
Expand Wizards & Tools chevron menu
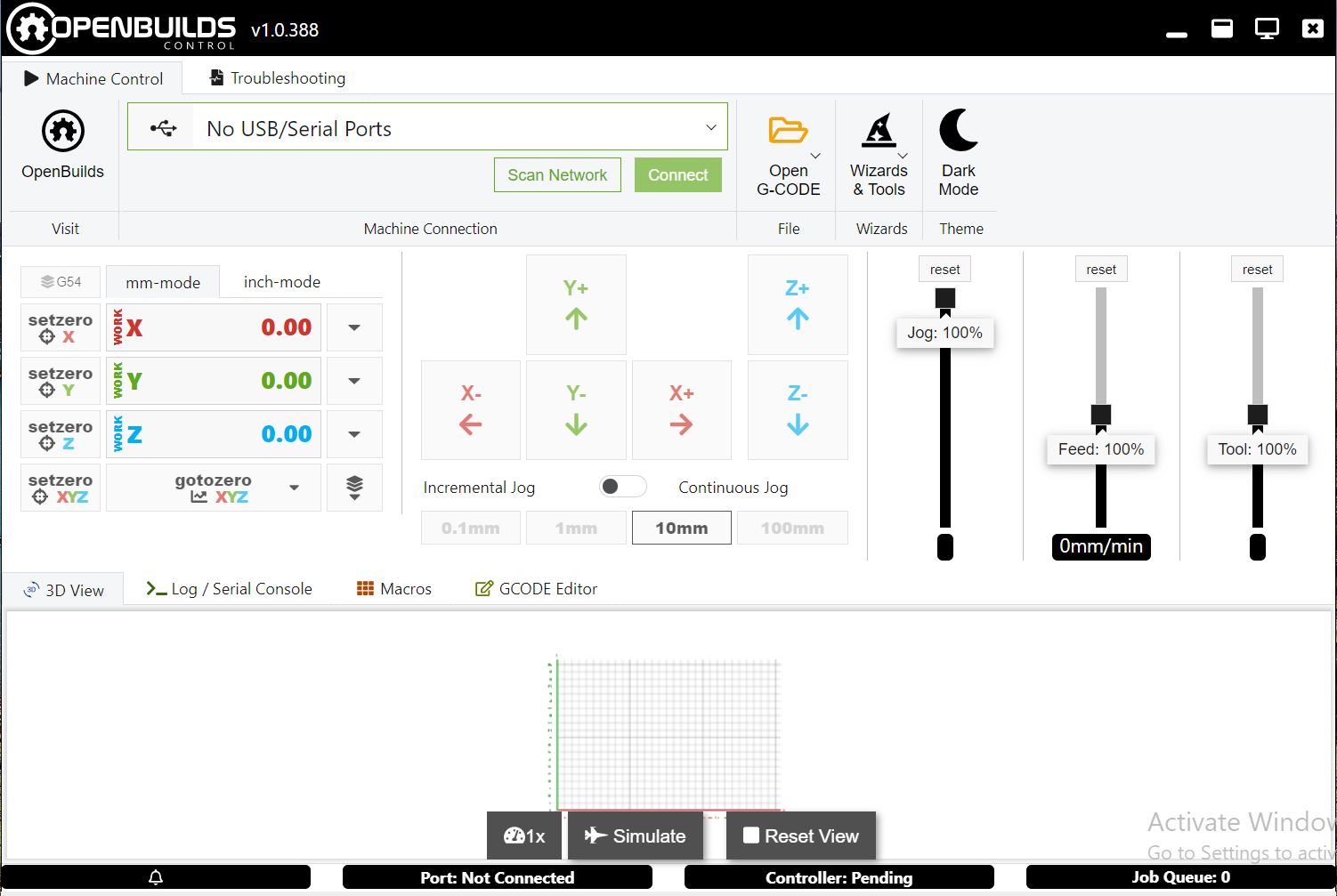(903, 157)
